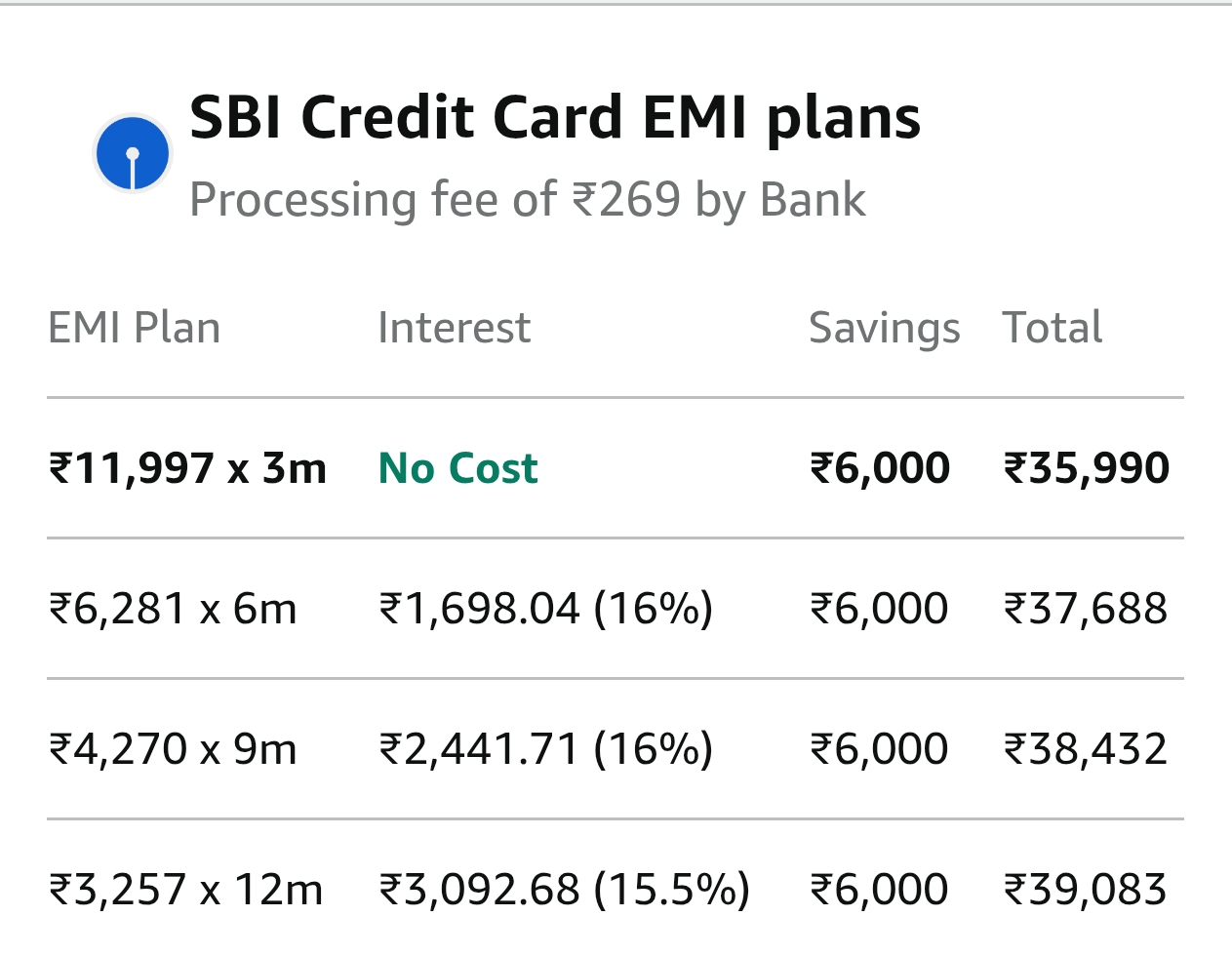The width and height of the screenshot is (1232, 956).
Task: Tap the ₹37,688 total for 6 months
Action: pos(1086,609)
